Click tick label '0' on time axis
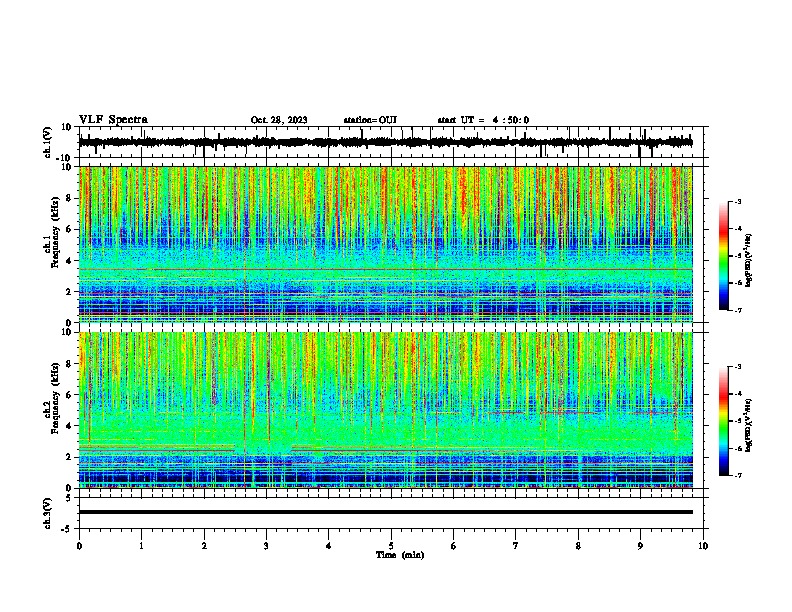This screenshot has width=792, height=612. pos(79,546)
